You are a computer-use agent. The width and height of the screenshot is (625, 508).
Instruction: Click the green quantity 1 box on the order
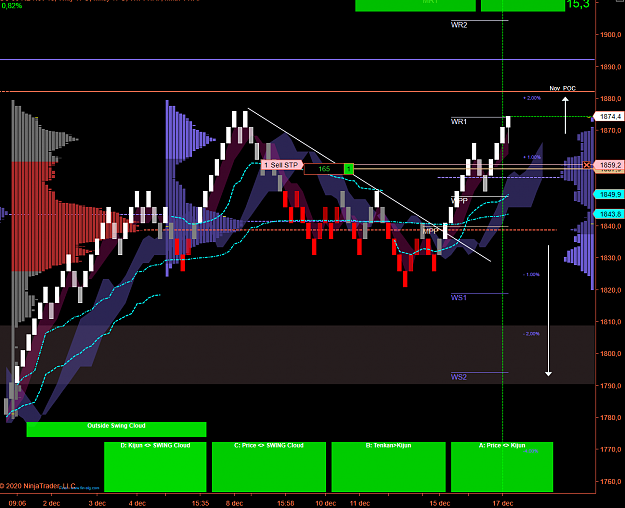[x=349, y=169]
